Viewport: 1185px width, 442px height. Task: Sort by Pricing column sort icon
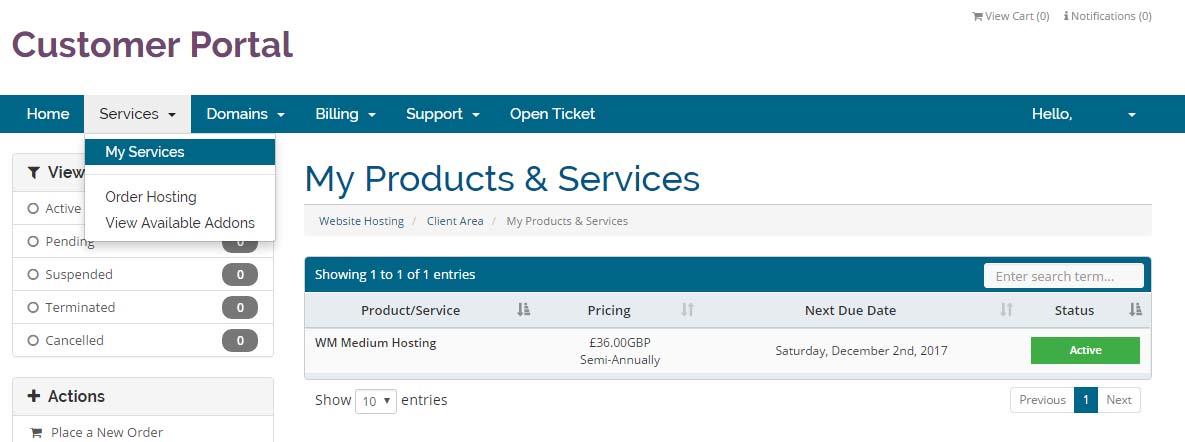click(687, 310)
